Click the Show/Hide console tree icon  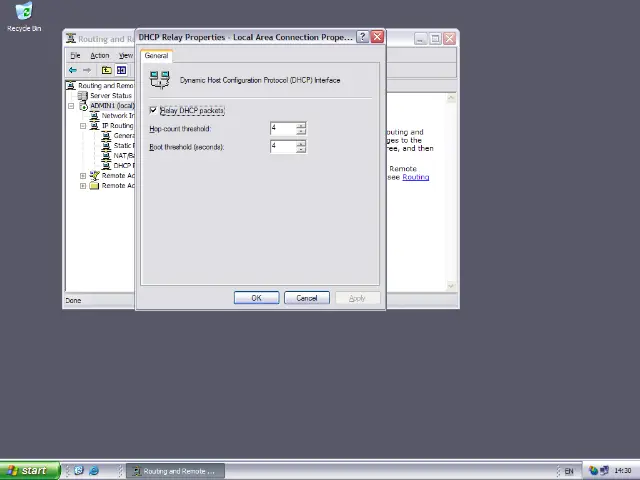point(121,70)
